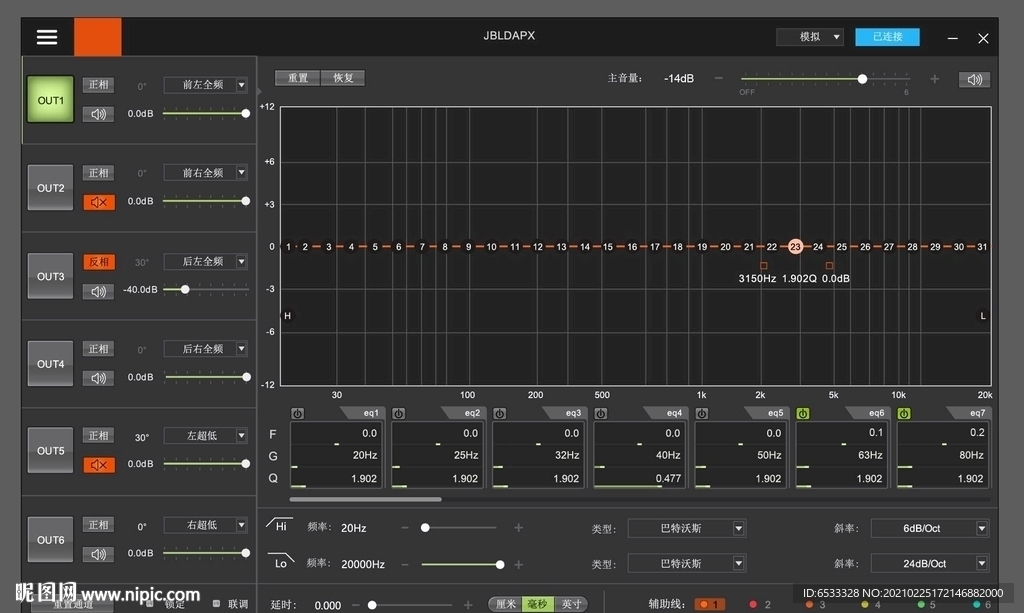
Task: Click the Lo-pass filter icon
Action: pyautogui.click(x=281, y=562)
